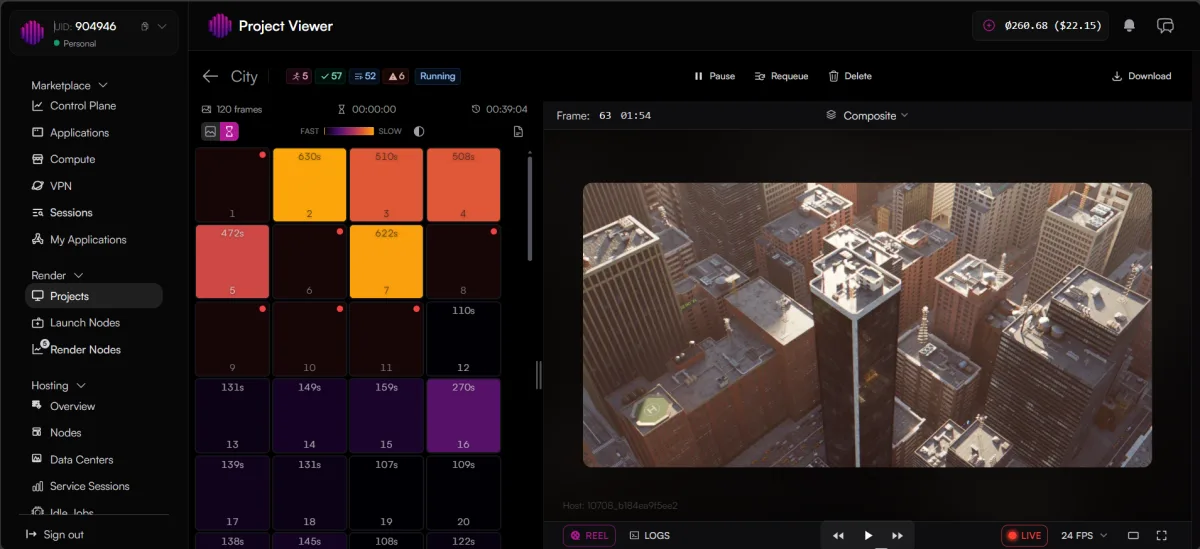Image resolution: width=1200 pixels, height=549 pixels.
Task: Play the frame sequence
Action: [x=868, y=536]
